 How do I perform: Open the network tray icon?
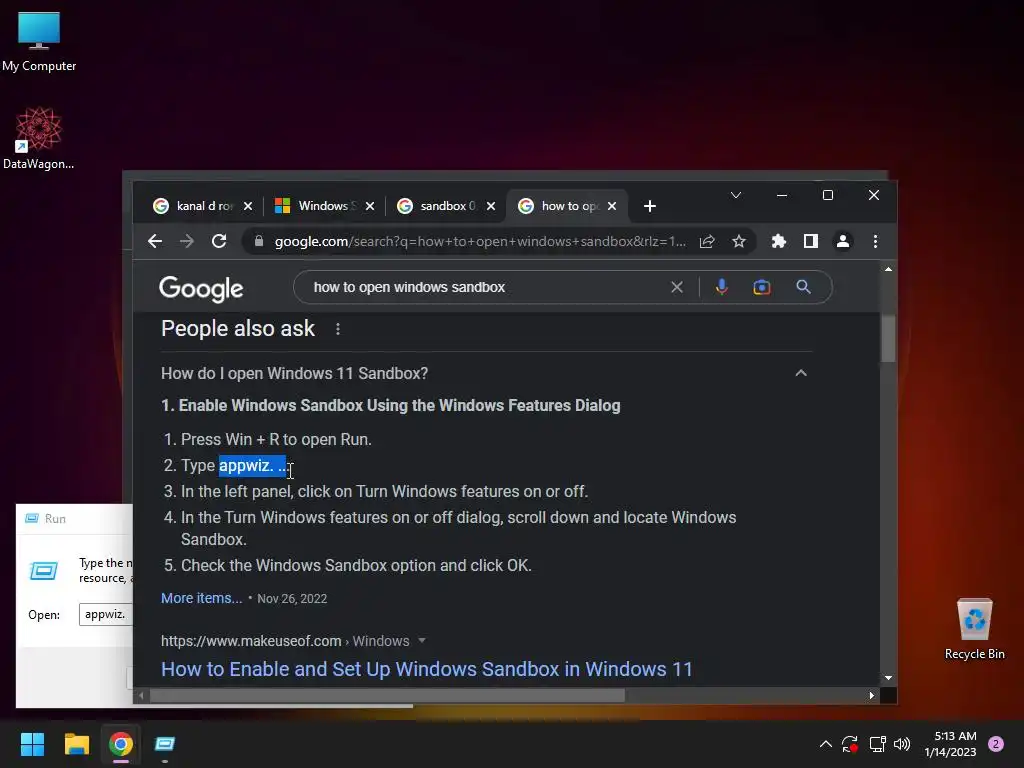(x=877, y=744)
